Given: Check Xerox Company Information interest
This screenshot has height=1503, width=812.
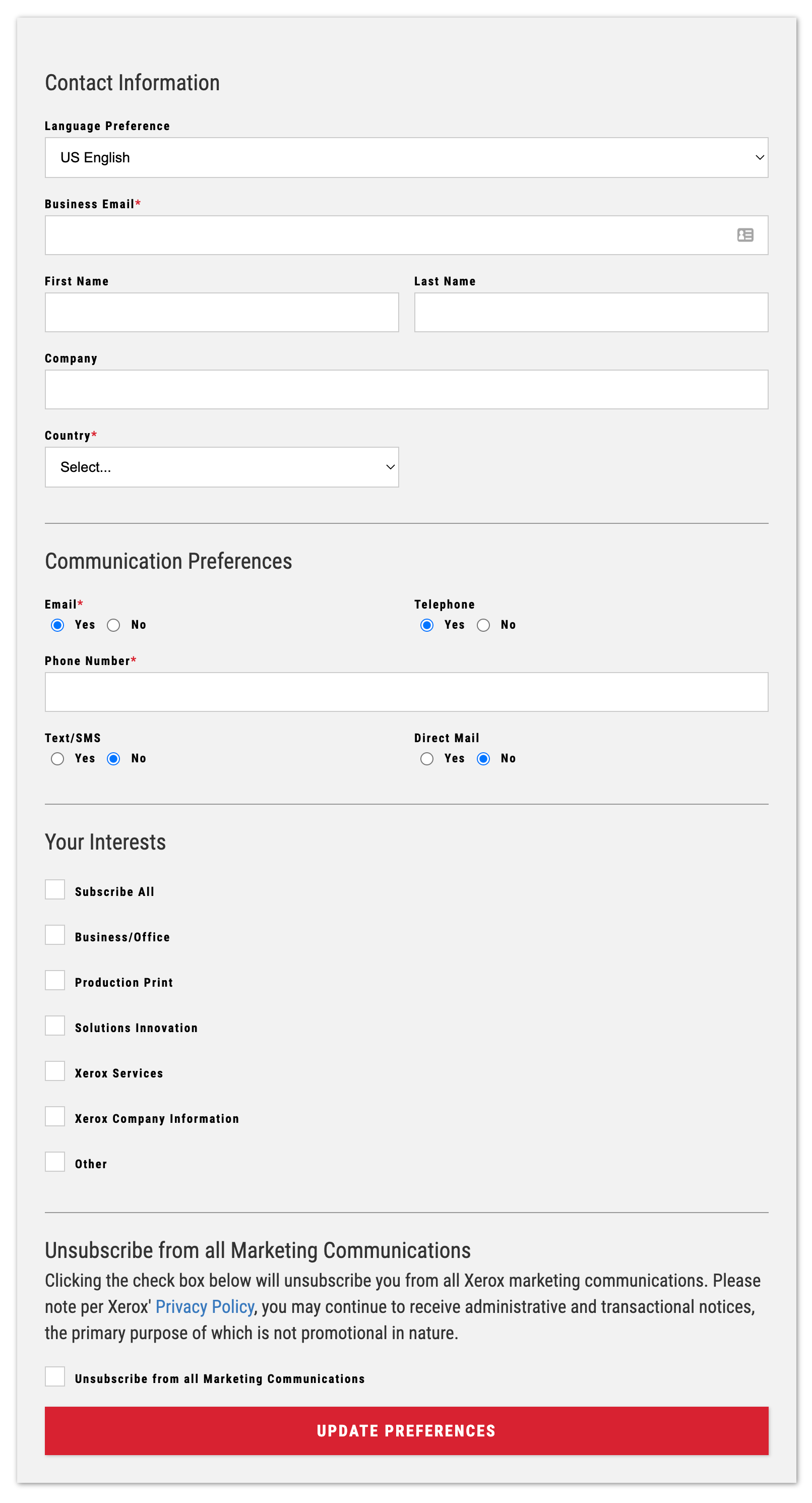Looking at the screenshot, I should pyautogui.click(x=55, y=1116).
